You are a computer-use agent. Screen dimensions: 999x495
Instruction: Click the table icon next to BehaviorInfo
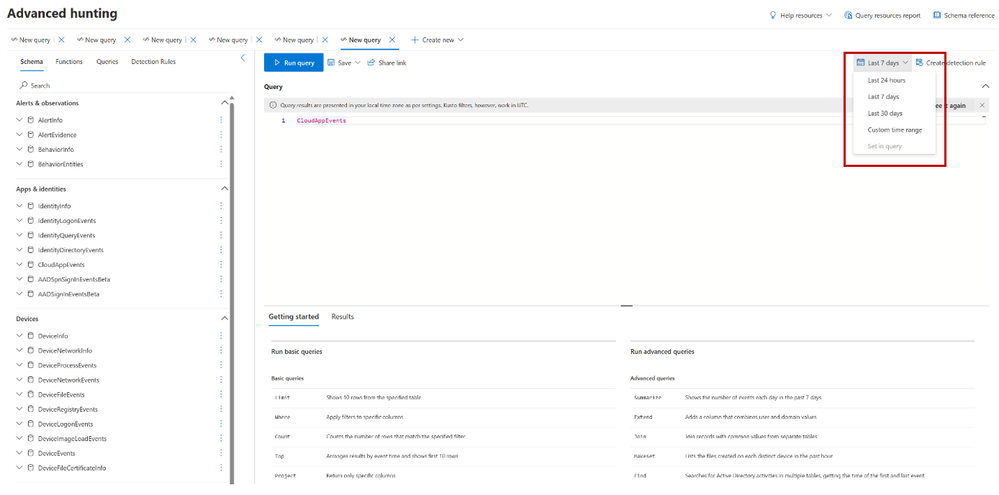pyautogui.click(x=31, y=149)
